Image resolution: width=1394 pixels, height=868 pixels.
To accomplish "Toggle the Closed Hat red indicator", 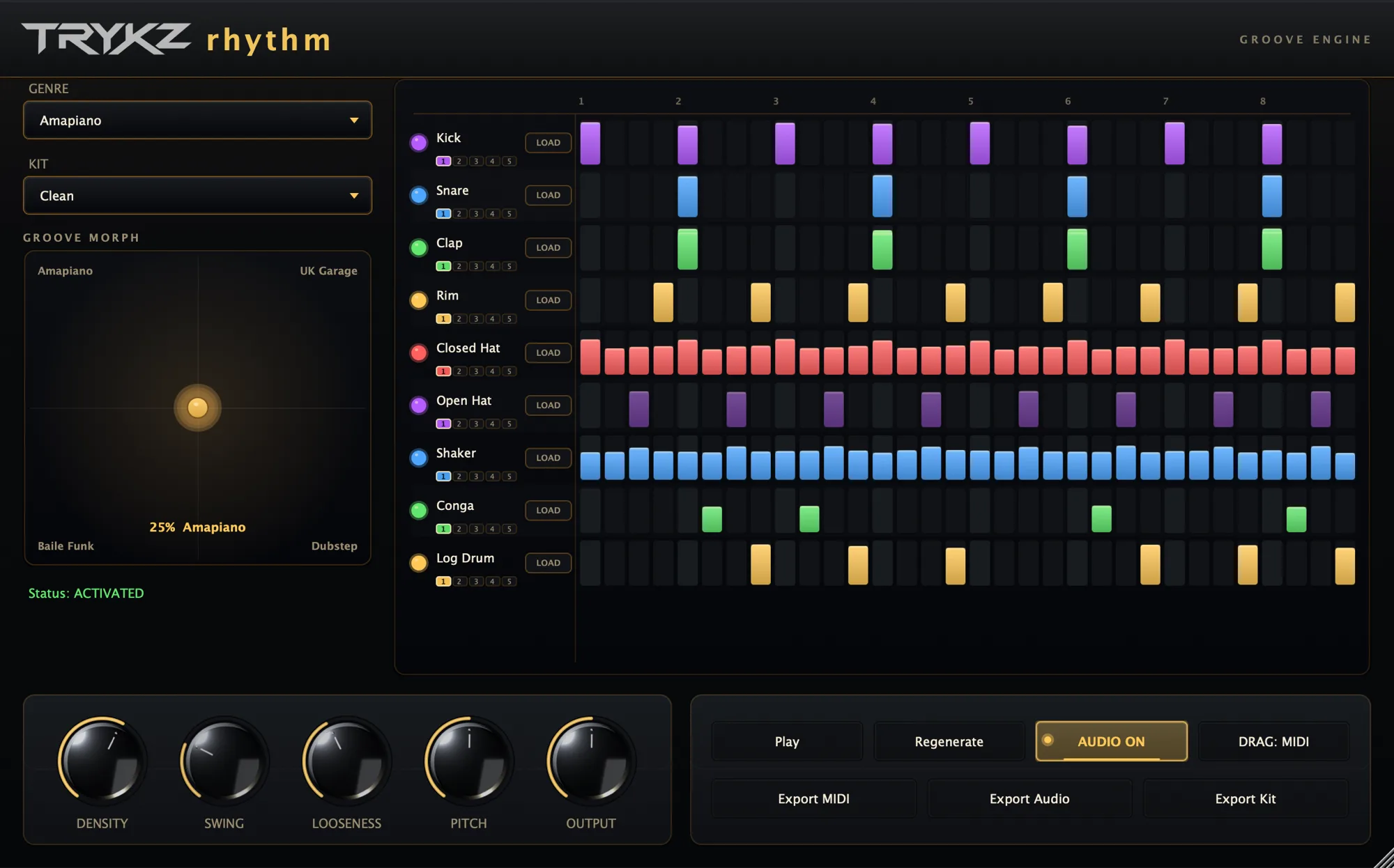I will pos(418,352).
